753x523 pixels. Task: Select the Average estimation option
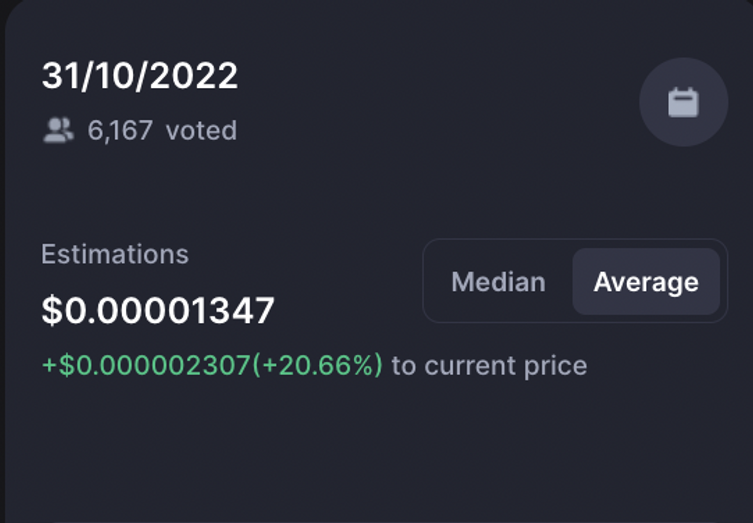tap(646, 281)
